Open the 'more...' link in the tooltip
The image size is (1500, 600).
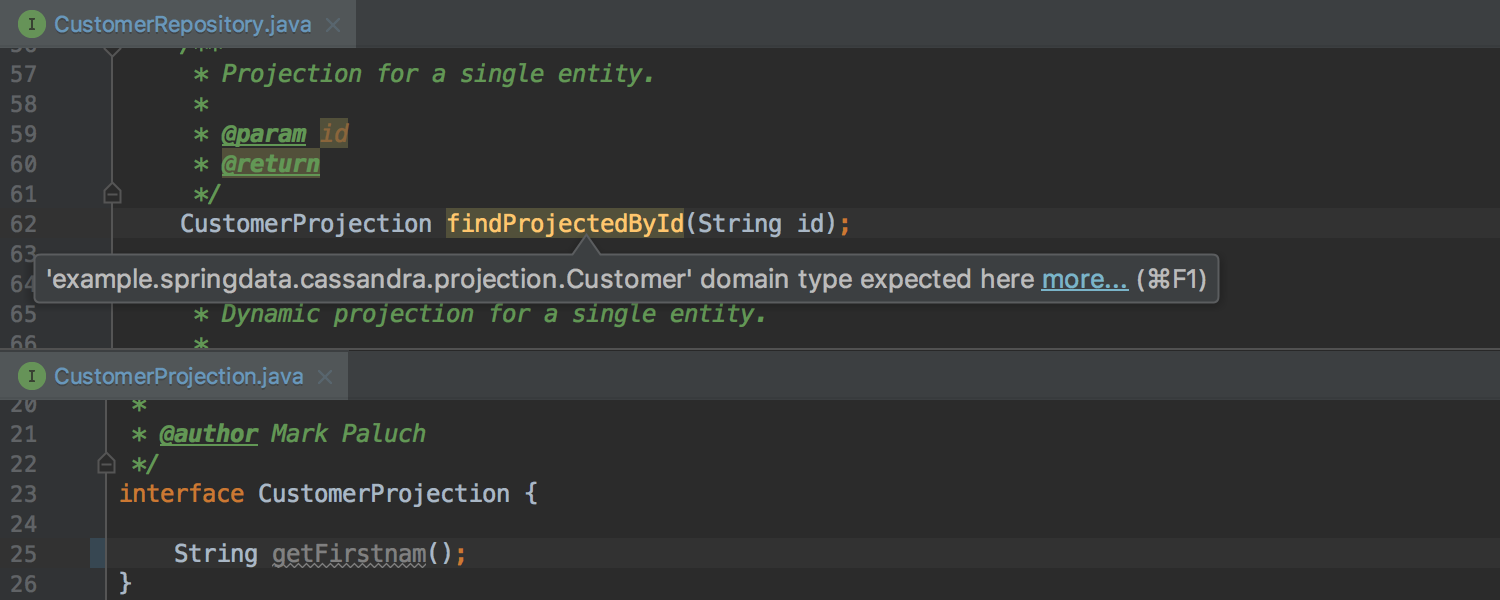tap(1085, 280)
